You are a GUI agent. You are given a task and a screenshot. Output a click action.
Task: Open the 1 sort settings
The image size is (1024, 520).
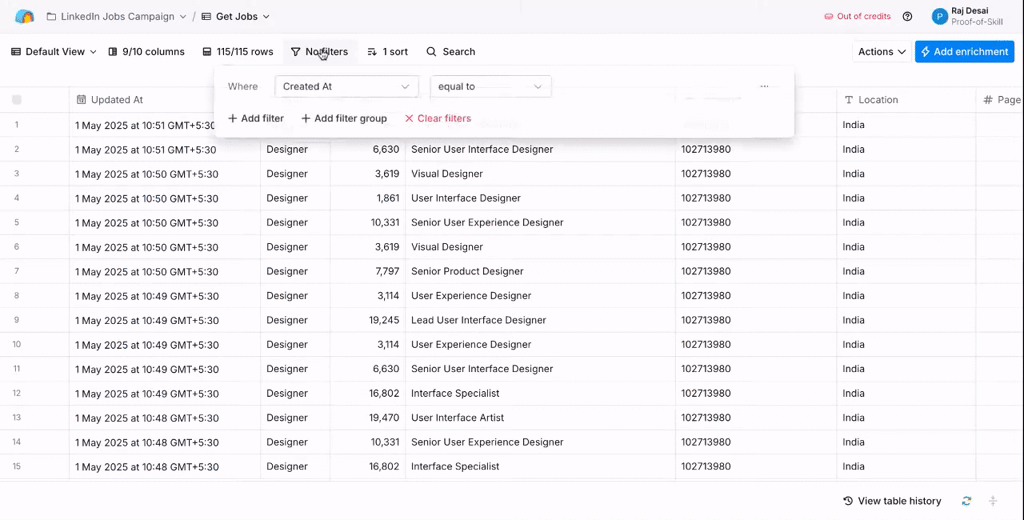pyautogui.click(x=387, y=52)
